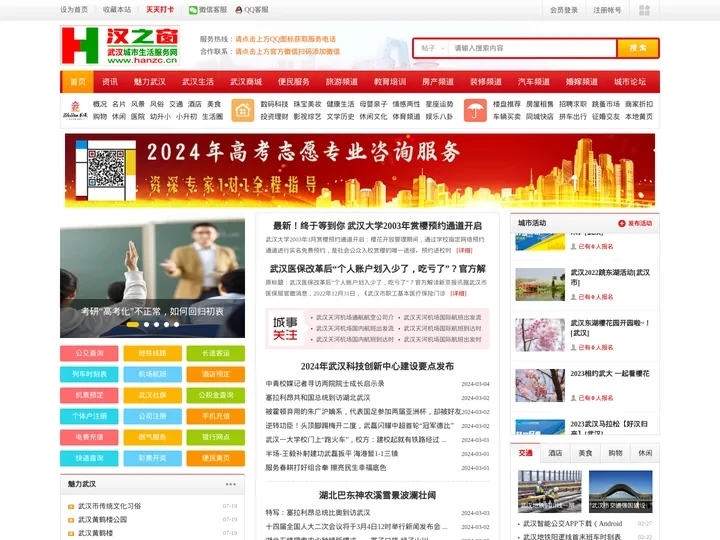
Task: Click 塞拉利昂共和国总统到访湖北武汉 news item
Action: (318, 398)
